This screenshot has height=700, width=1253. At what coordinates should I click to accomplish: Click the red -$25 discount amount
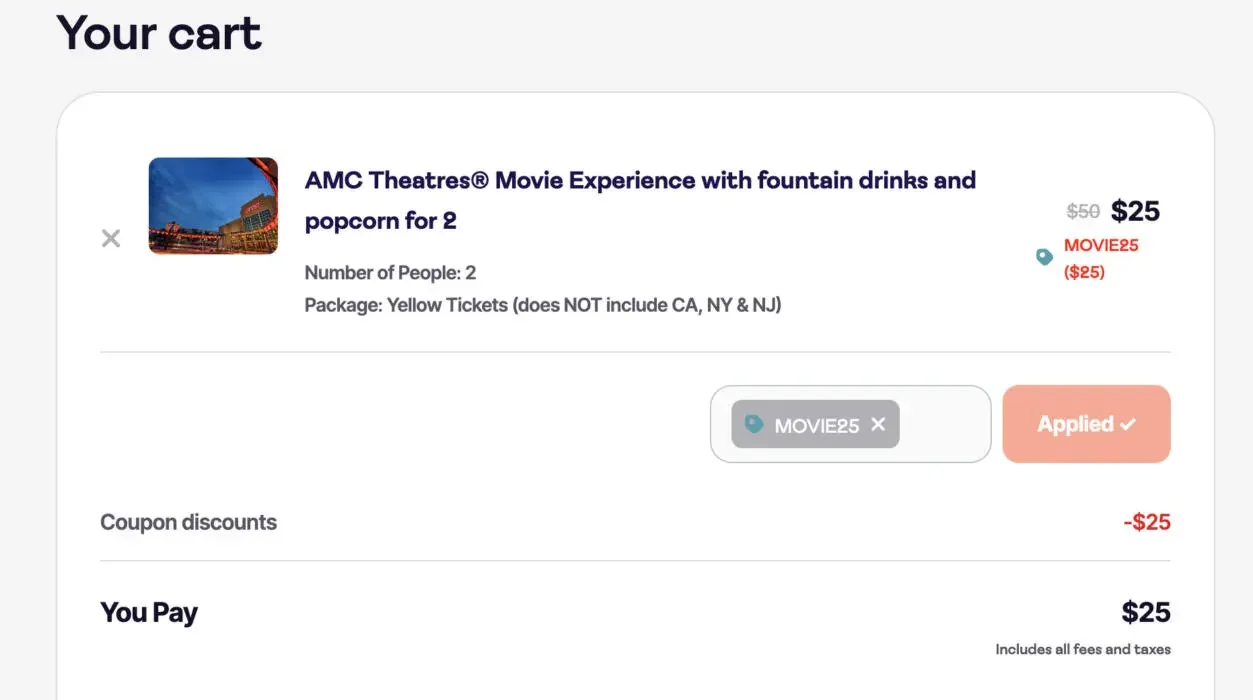(x=1146, y=522)
